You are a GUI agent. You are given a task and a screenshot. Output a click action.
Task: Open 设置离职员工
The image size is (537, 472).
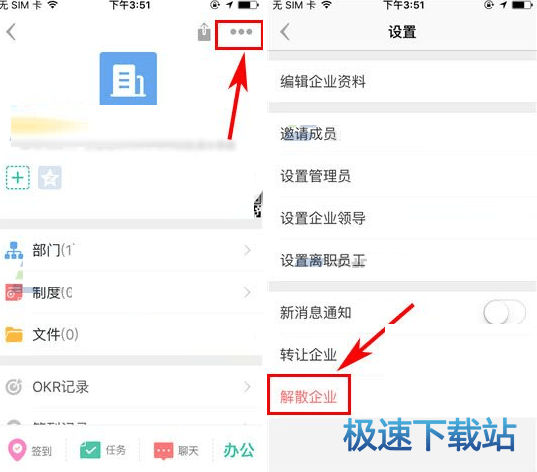[x=402, y=260]
